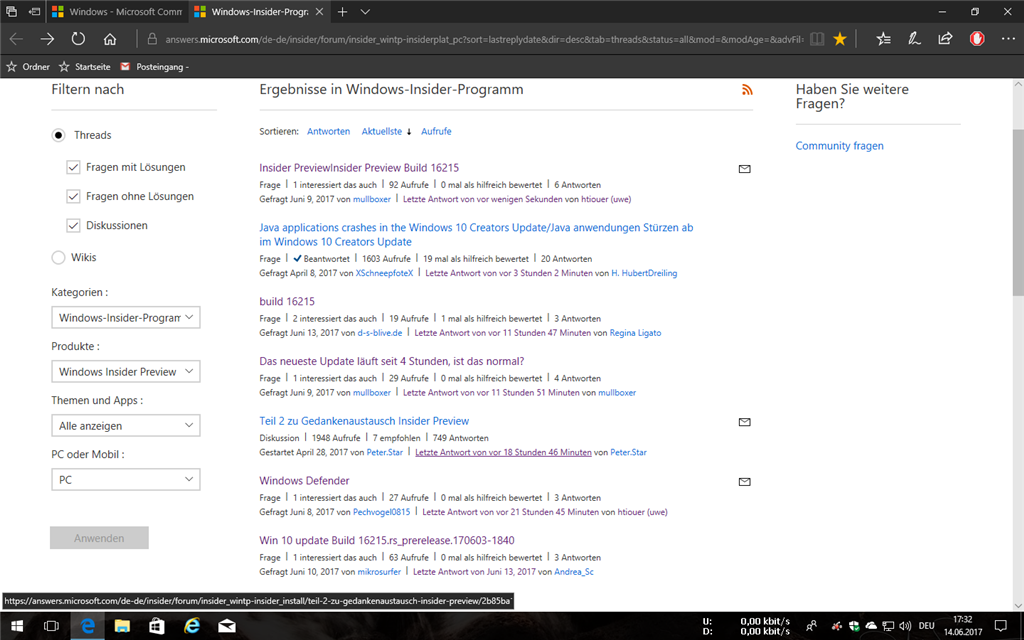
Task: Launch Internet Explorer from taskbar
Action: tap(192, 626)
